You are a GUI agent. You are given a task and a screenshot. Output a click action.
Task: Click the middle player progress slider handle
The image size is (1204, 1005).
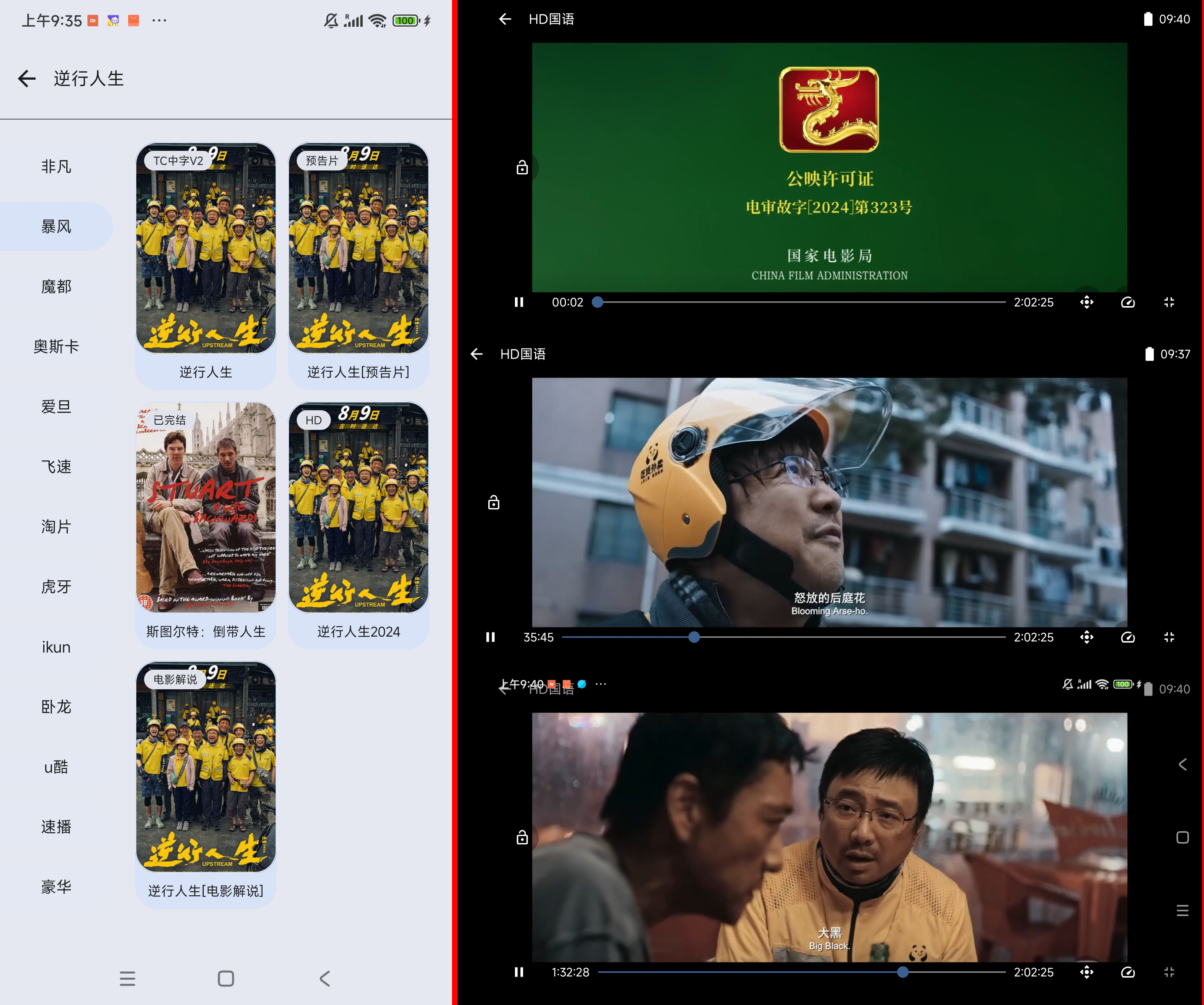[694, 637]
